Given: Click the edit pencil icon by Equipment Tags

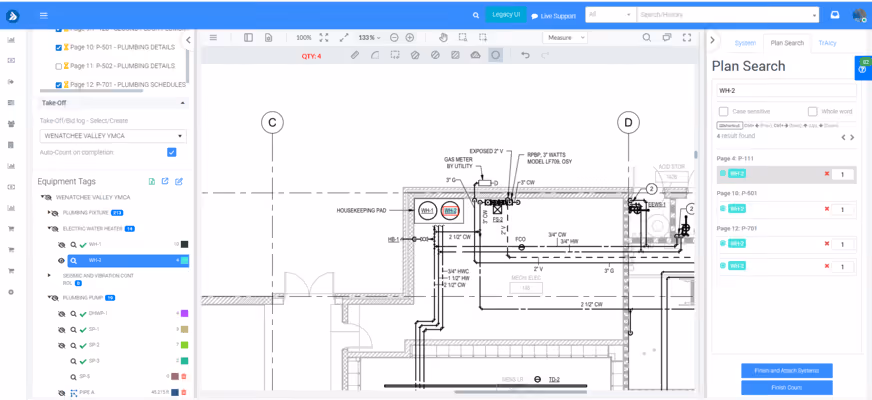Looking at the screenshot, I should (179, 181).
